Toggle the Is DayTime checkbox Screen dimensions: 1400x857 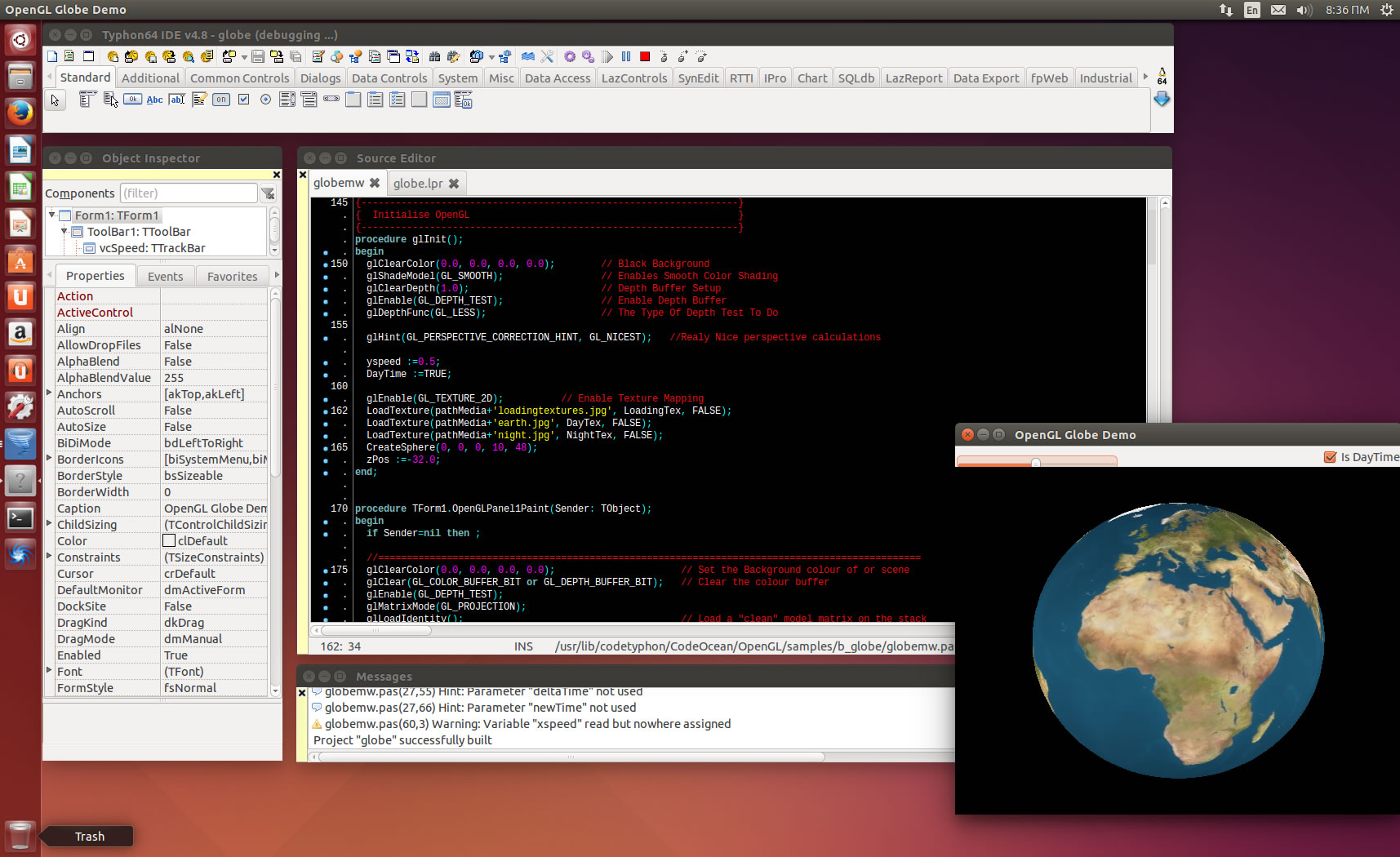[1330, 457]
